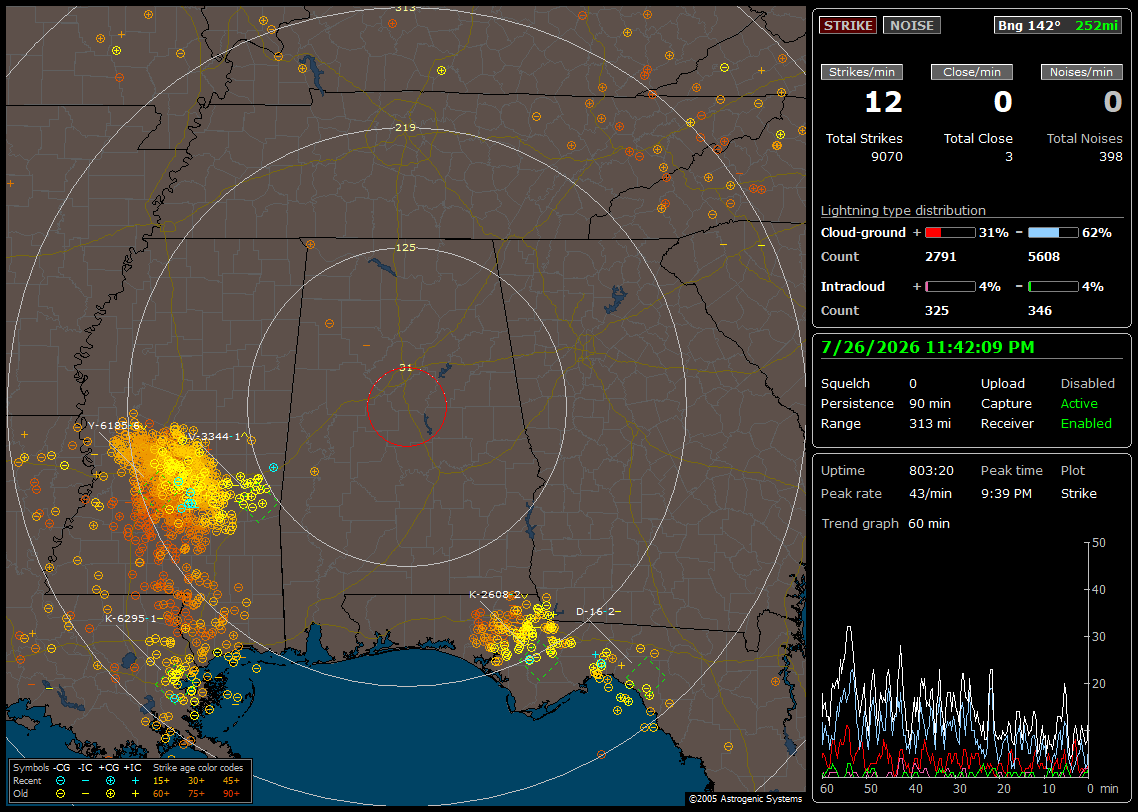Image resolution: width=1138 pixels, height=812 pixels.
Task: Click the Recent -CG cyan legend symbol
Action: (61, 781)
